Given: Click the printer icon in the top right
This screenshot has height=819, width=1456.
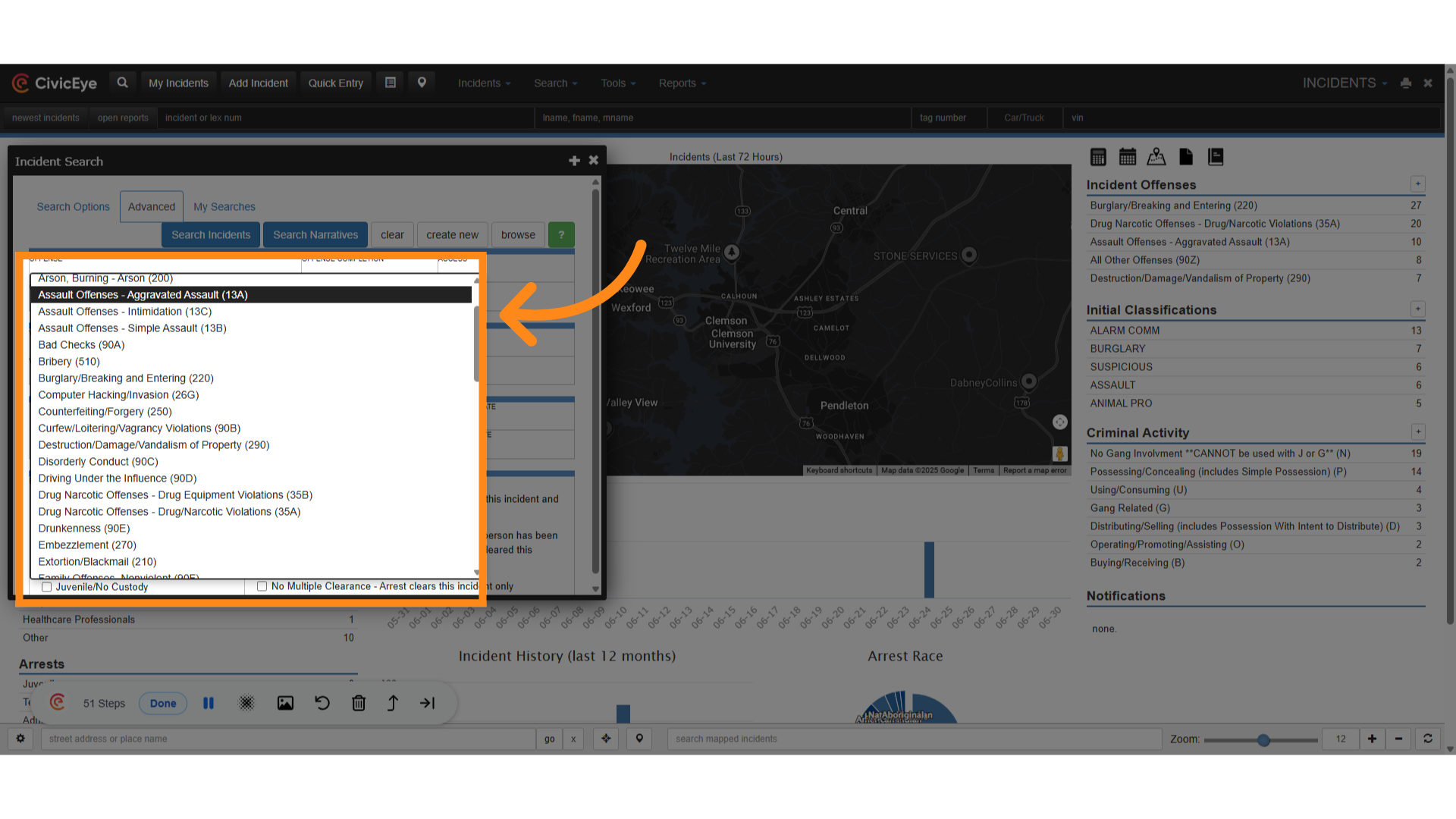Looking at the screenshot, I should [1405, 83].
